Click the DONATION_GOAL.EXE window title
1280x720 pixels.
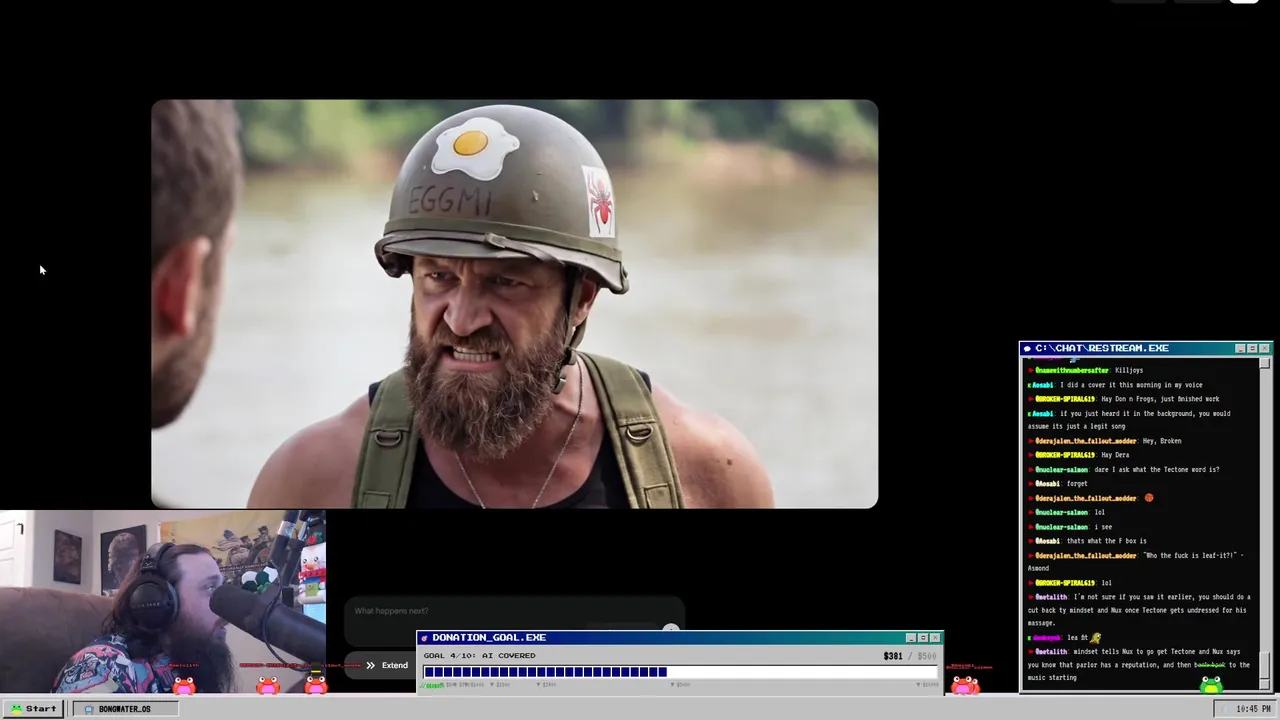point(489,638)
